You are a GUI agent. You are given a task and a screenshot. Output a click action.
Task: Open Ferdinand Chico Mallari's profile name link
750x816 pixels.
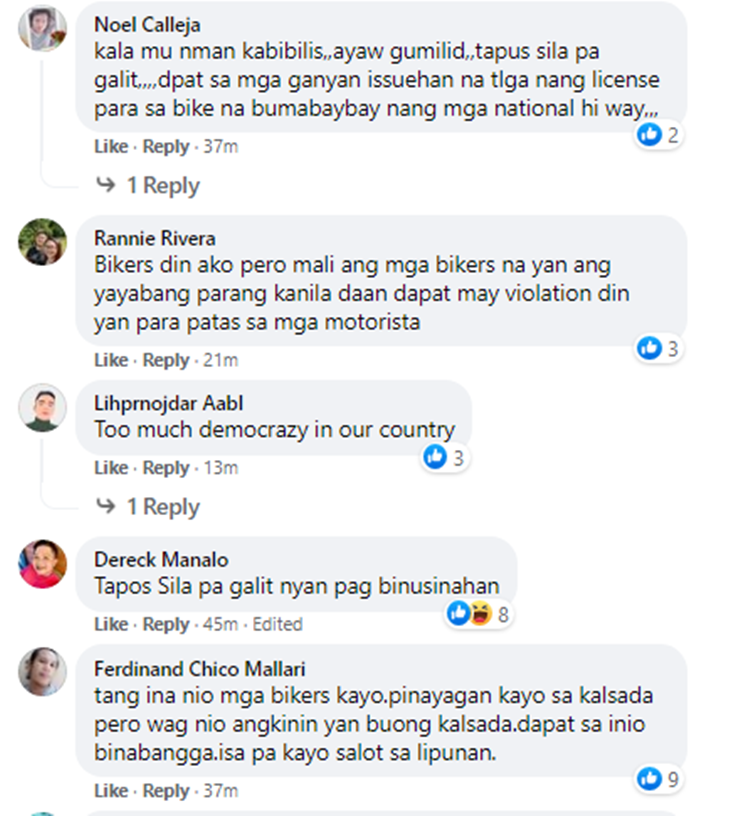(199, 669)
